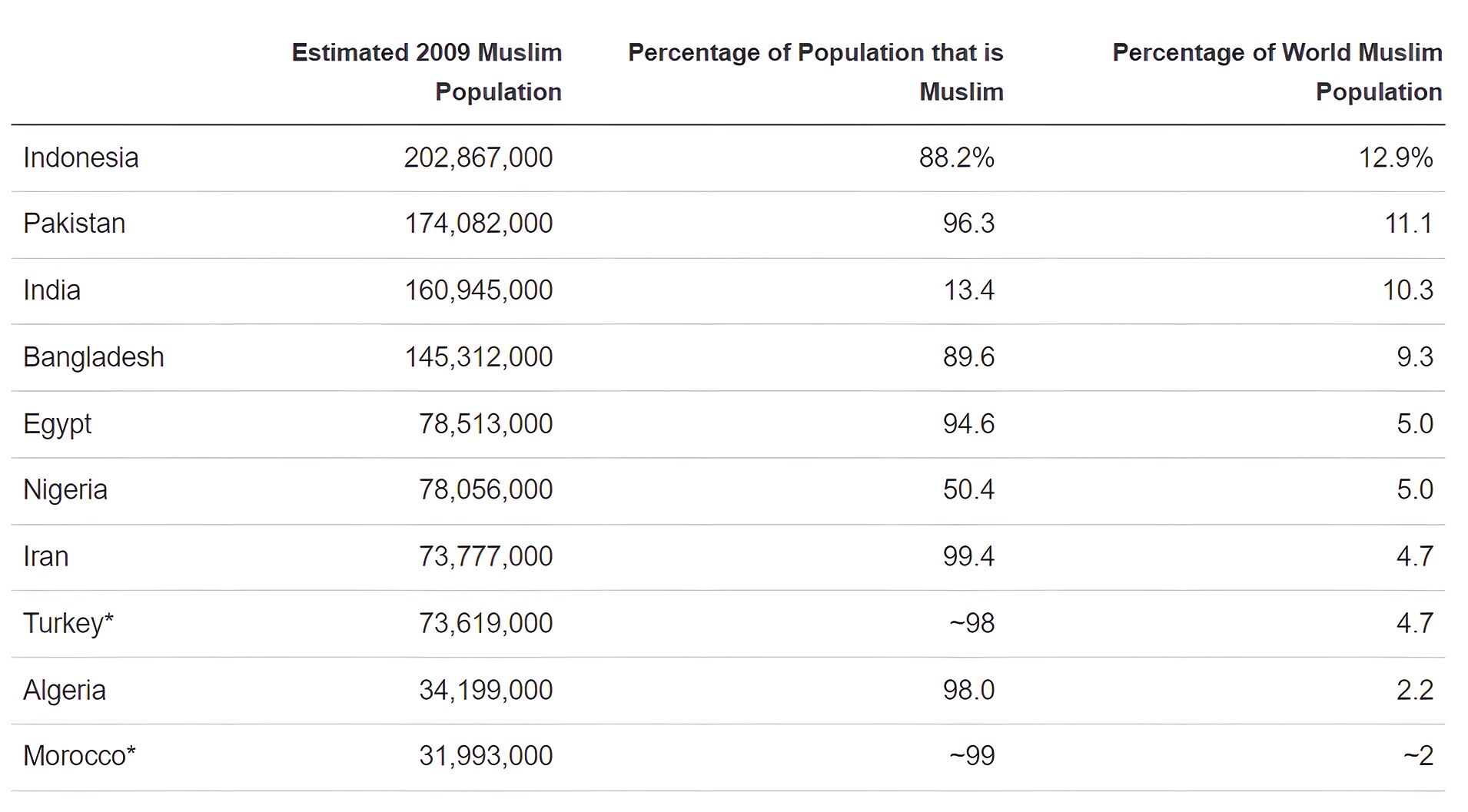Viewport: 1468px width, 812px height.
Task: Click the Estimated 2009 Muslim Population header
Action: coord(427,72)
